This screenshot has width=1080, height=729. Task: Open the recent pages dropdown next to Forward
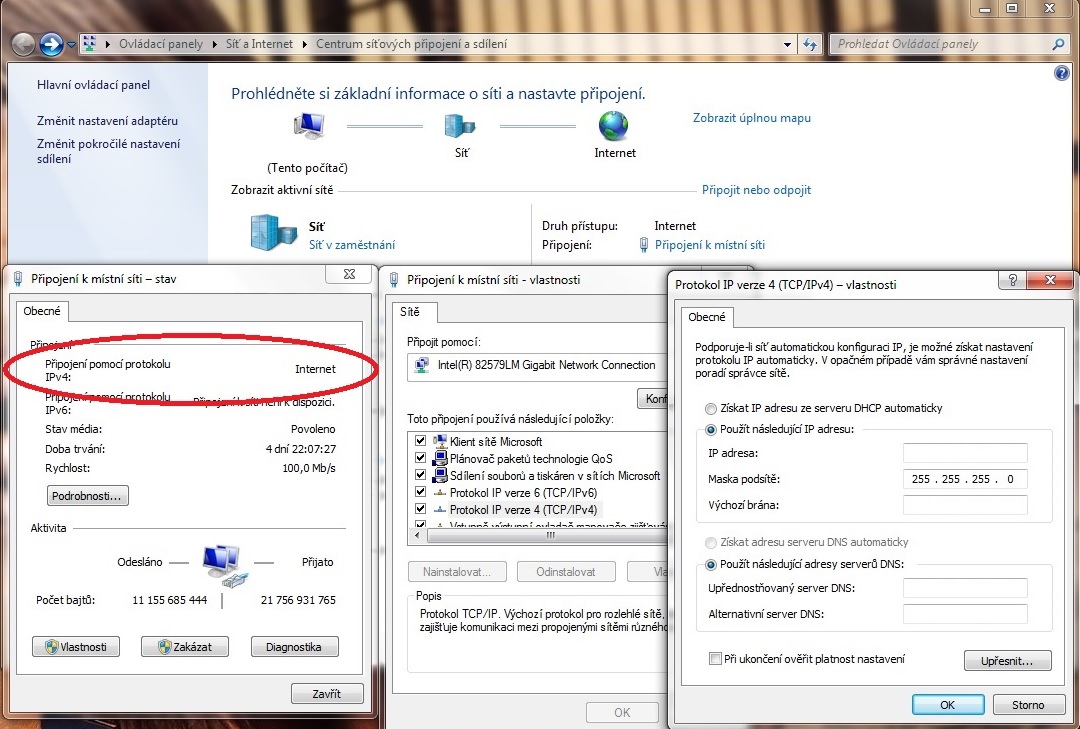coord(71,45)
